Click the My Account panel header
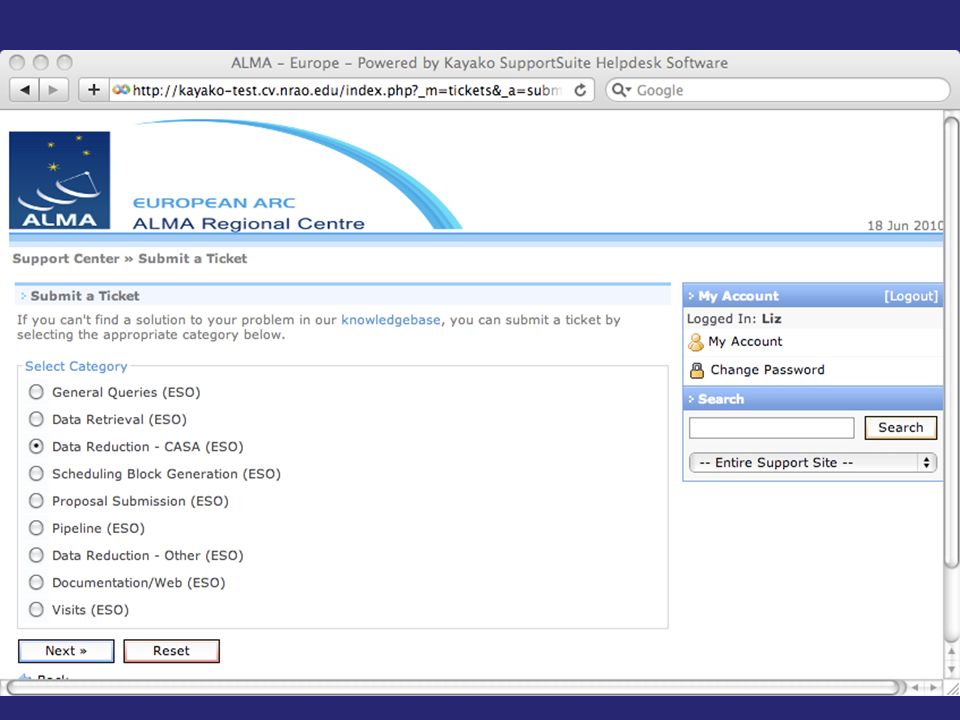The width and height of the screenshot is (960, 720). coord(813,296)
